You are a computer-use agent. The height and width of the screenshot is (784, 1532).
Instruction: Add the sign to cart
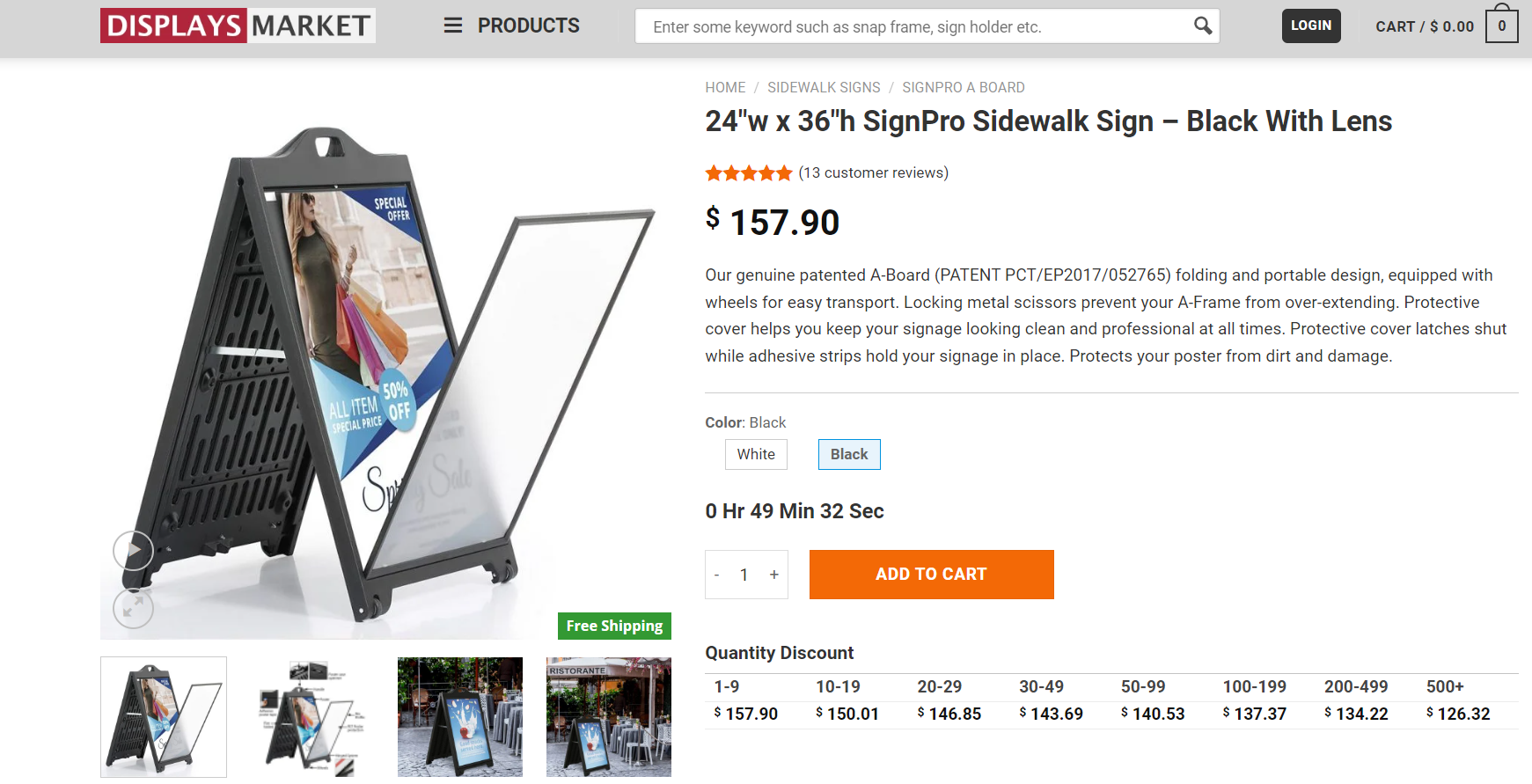click(x=931, y=575)
